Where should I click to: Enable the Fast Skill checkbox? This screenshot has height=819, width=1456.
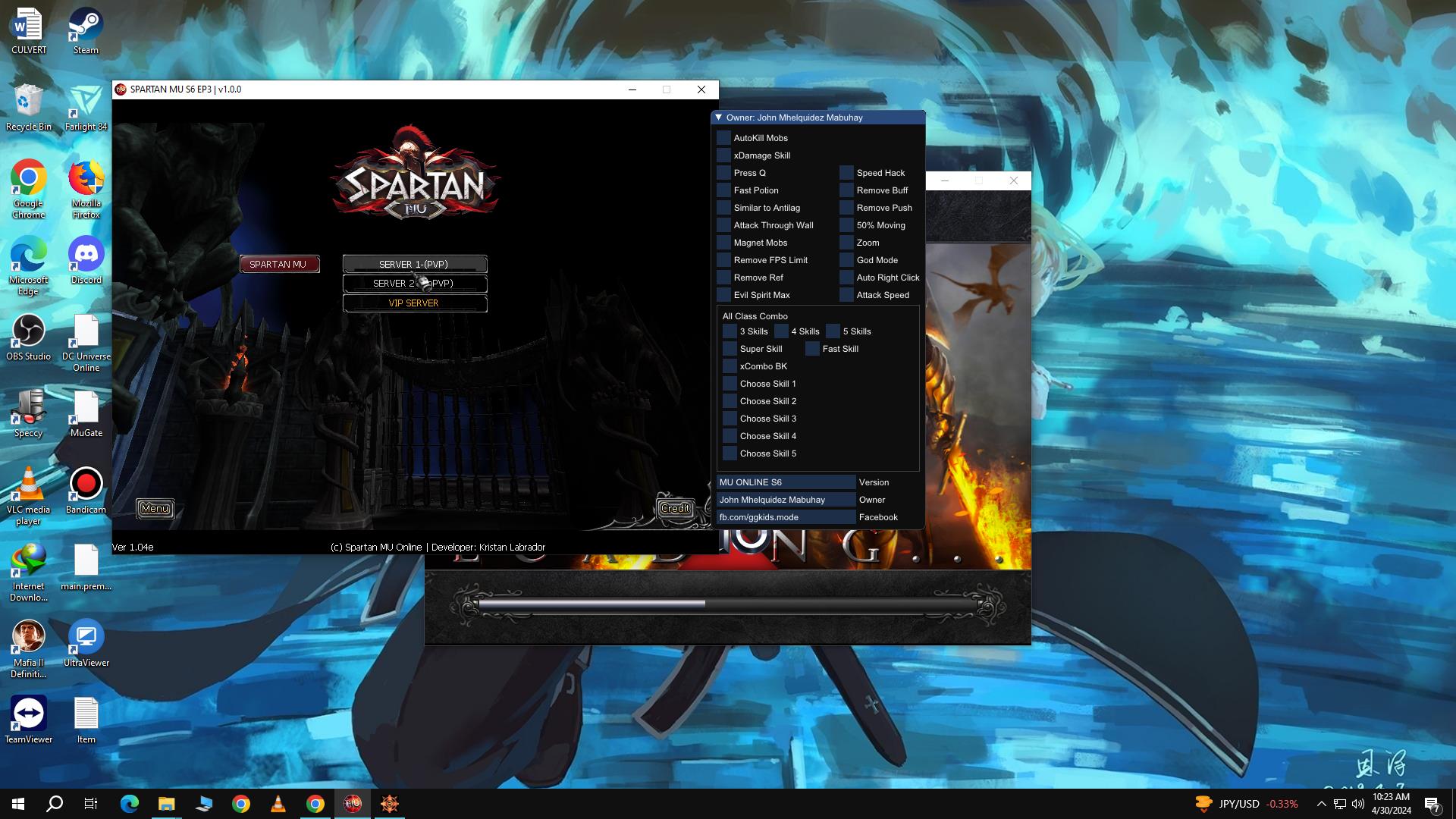tap(813, 349)
